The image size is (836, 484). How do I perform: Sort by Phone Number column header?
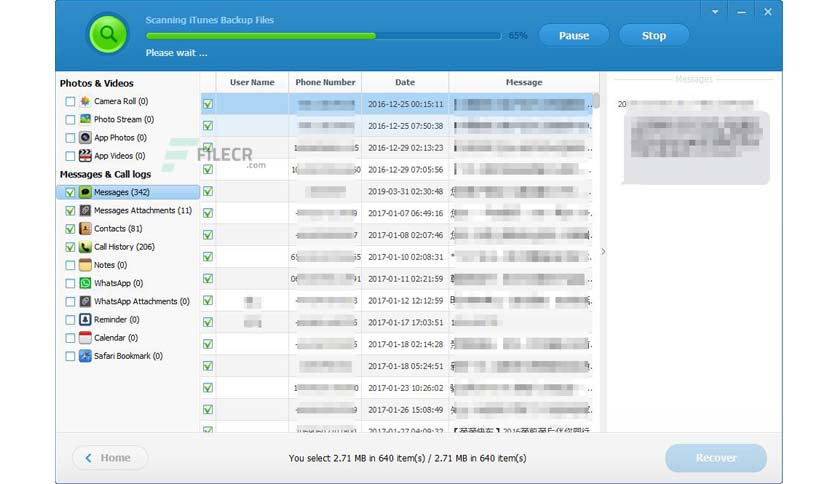325,82
